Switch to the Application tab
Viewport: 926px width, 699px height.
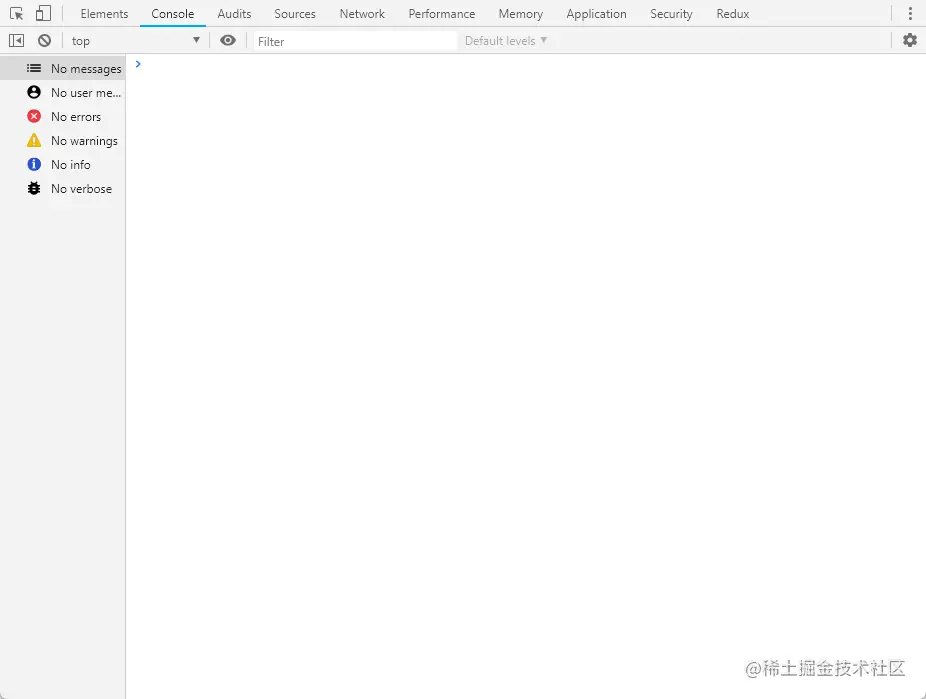(x=596, y=14)
